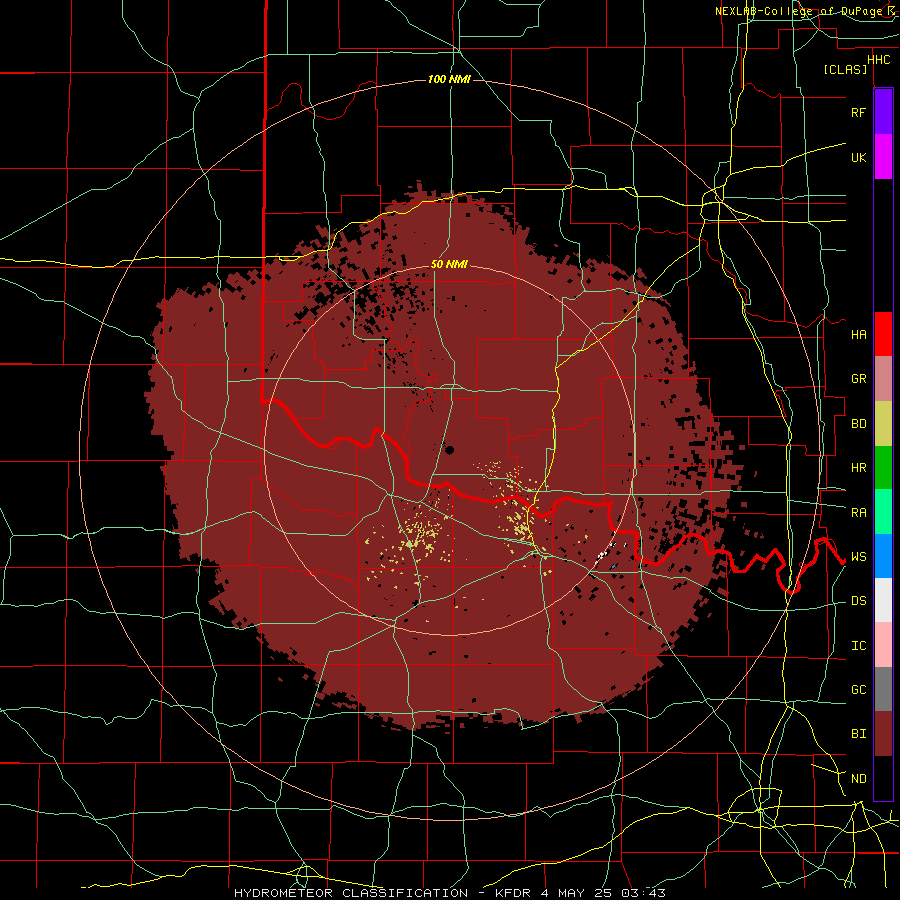Click the "DS" legend label
Viewport: 900px width, 900px height.
[858, 601]
